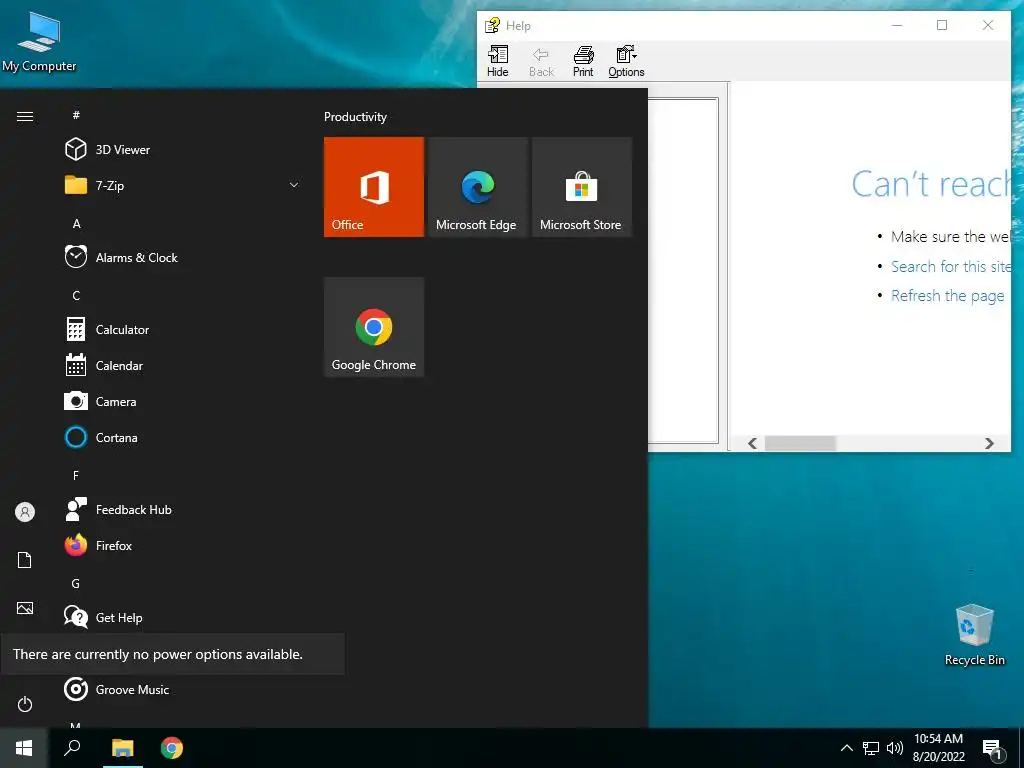Open Documents from Start sidebar

coord(25,560)
